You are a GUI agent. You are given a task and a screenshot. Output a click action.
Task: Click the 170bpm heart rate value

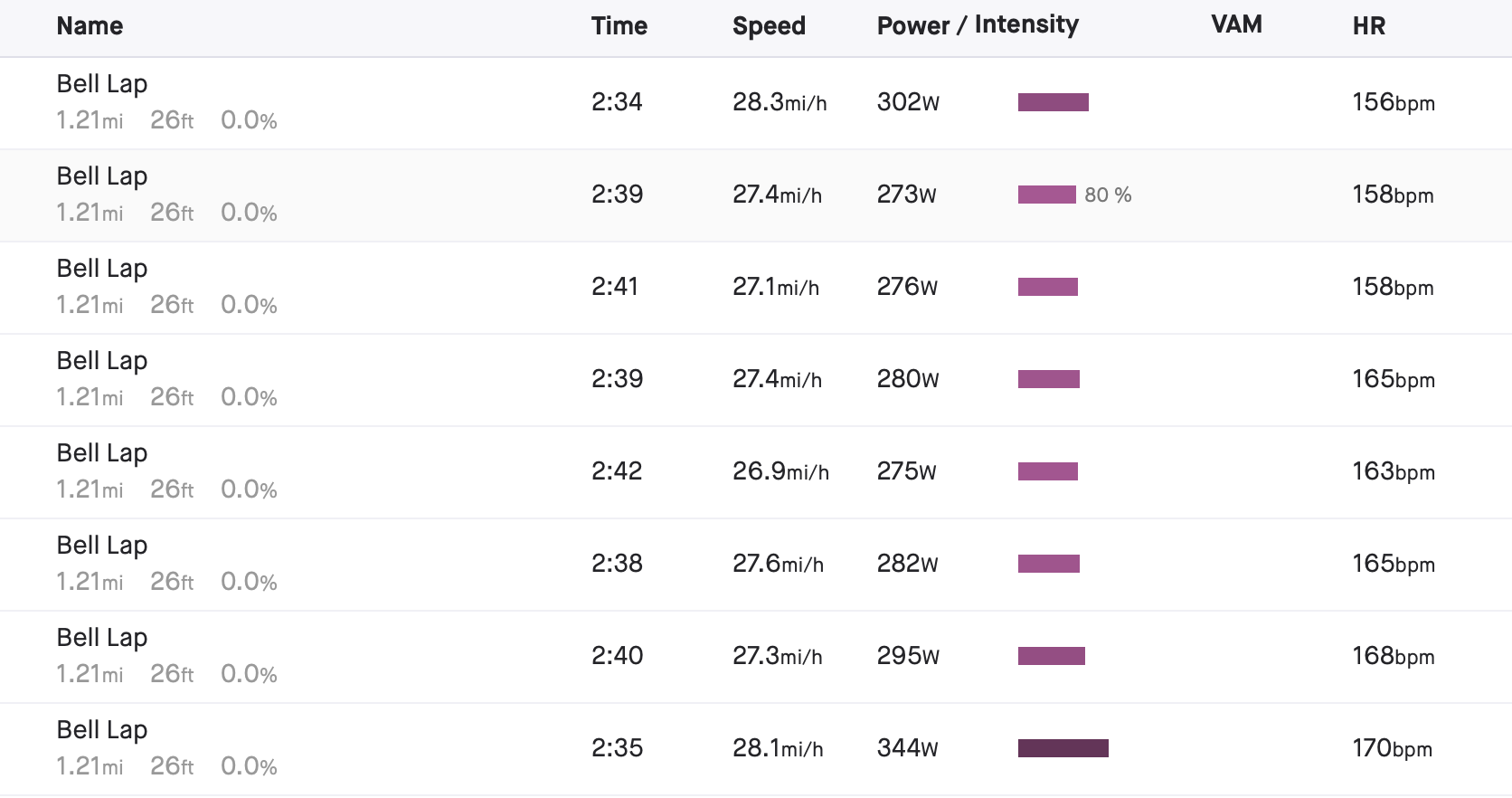pyautogui.click(x=1393, y=748)
